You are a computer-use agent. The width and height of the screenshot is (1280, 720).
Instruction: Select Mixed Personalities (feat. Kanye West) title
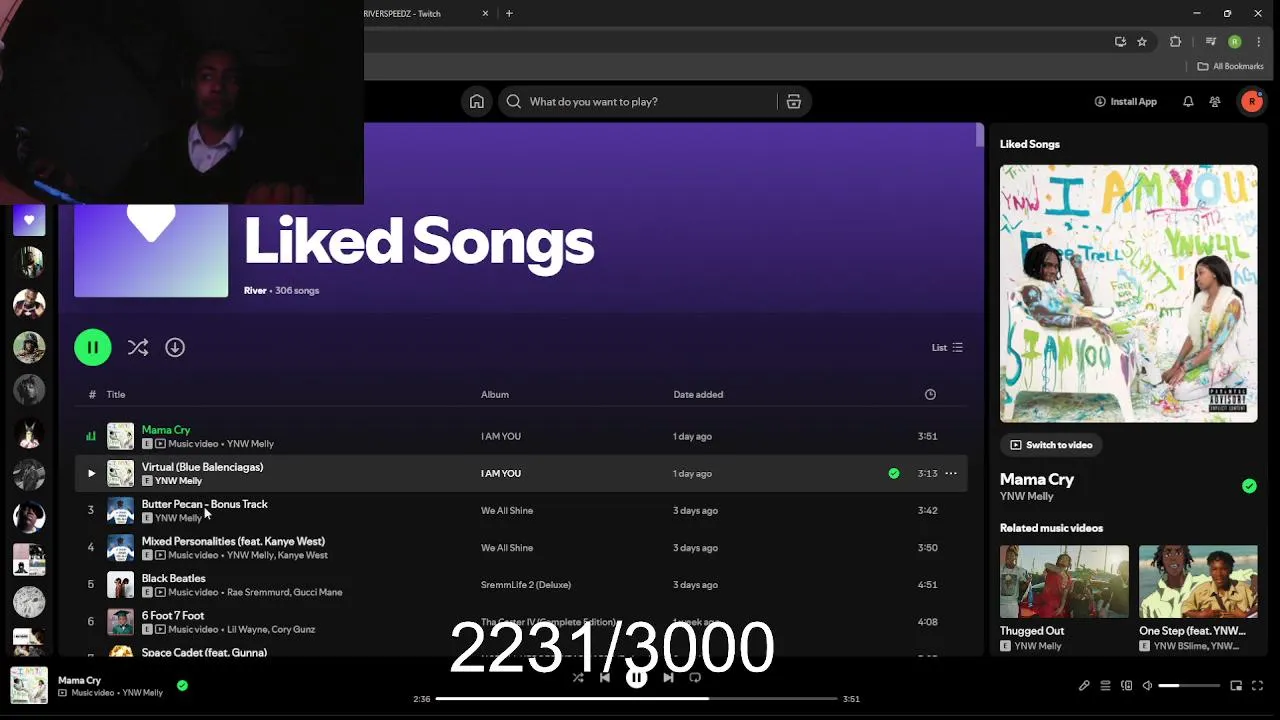233,541
